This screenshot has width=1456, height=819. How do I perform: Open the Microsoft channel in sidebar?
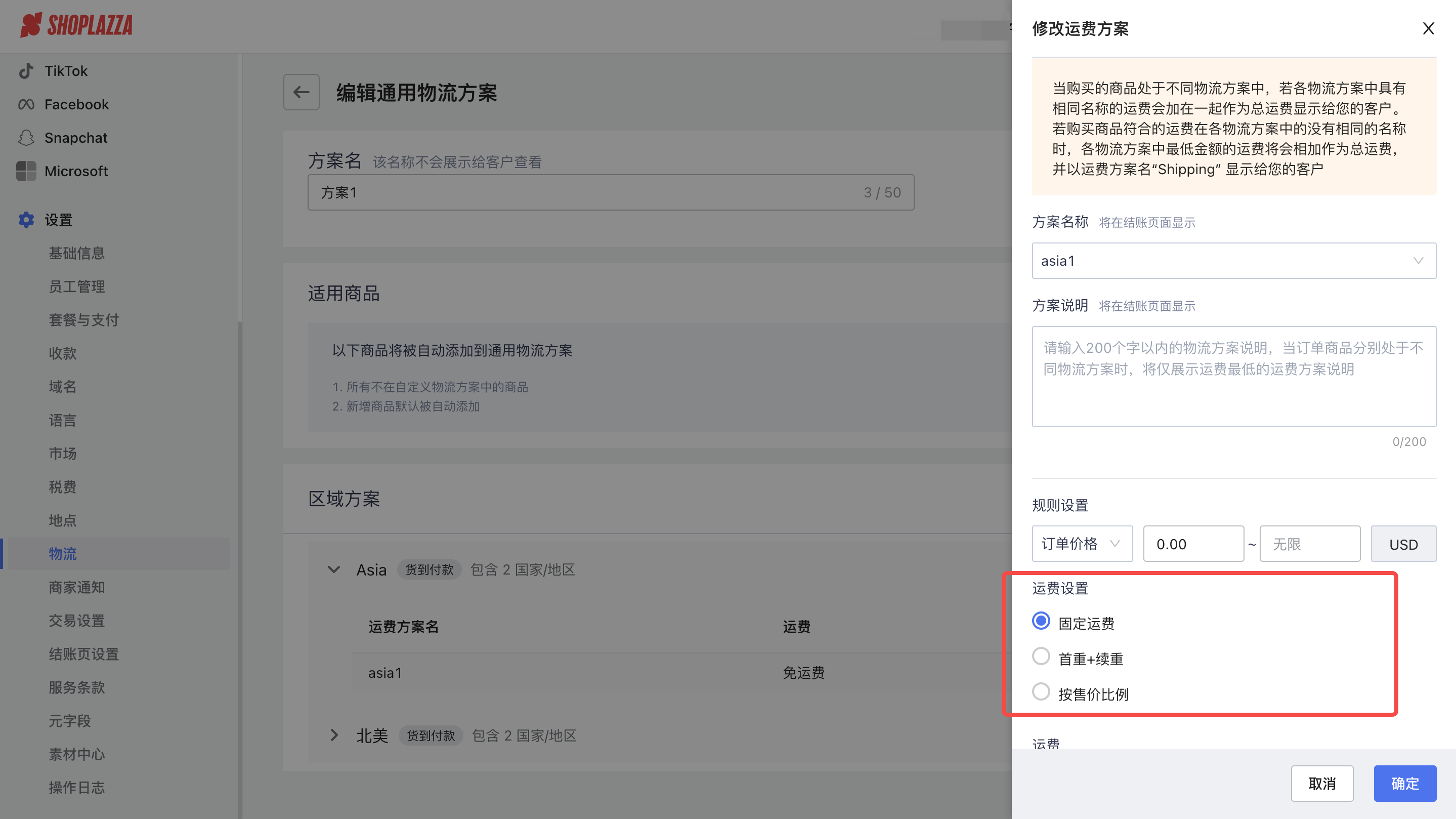[76, 171]
